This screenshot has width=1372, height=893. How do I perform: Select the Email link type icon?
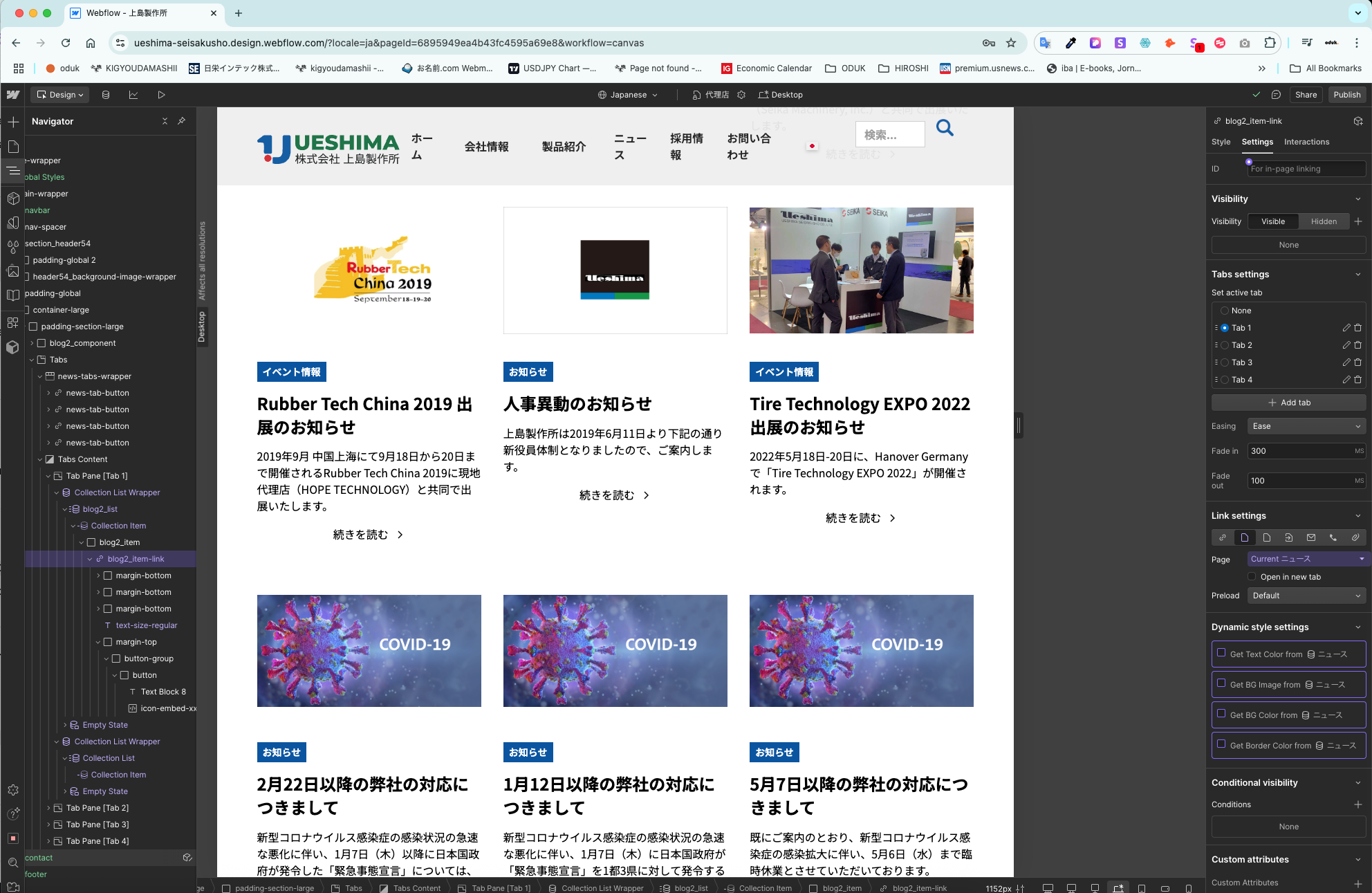[x=1311, y=537]
